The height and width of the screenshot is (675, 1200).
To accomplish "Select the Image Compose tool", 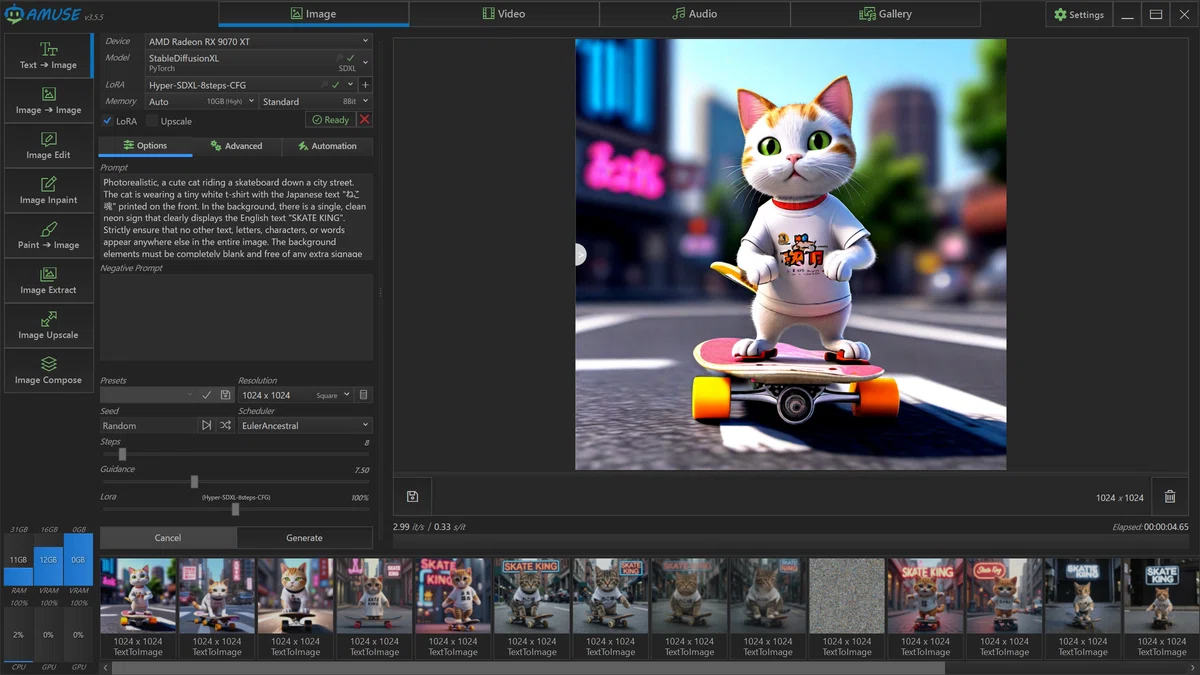I will pyautogui.click(x=48, y=370).
